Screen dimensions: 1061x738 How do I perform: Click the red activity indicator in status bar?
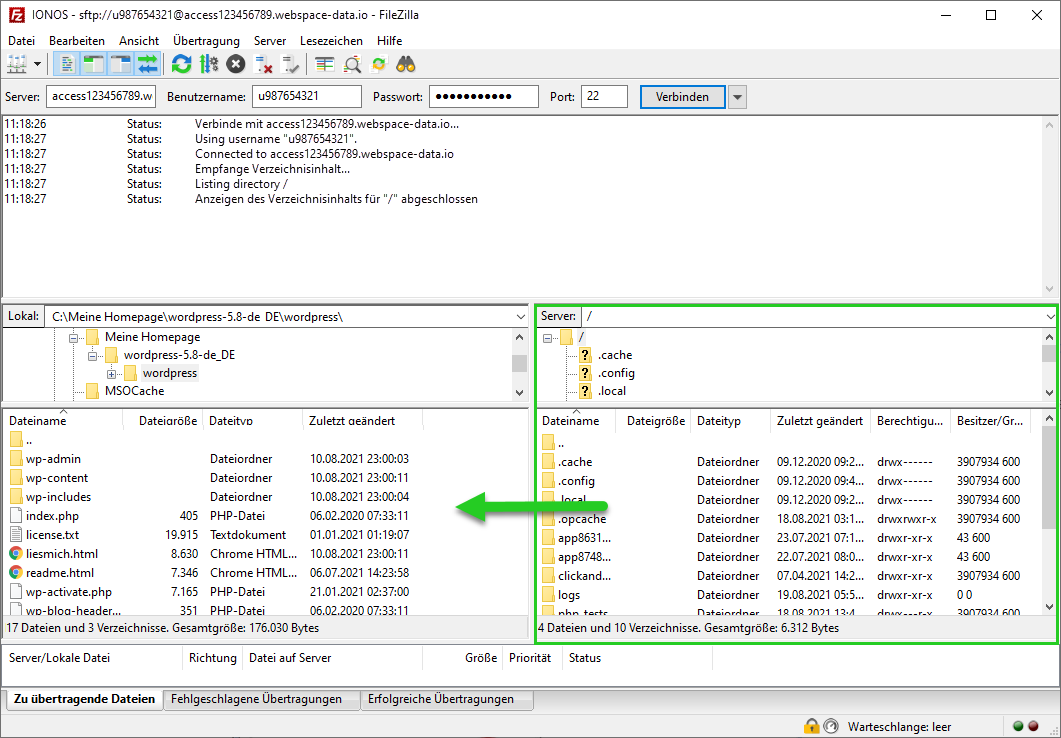pyautogui.click(x=1033, y=727)
